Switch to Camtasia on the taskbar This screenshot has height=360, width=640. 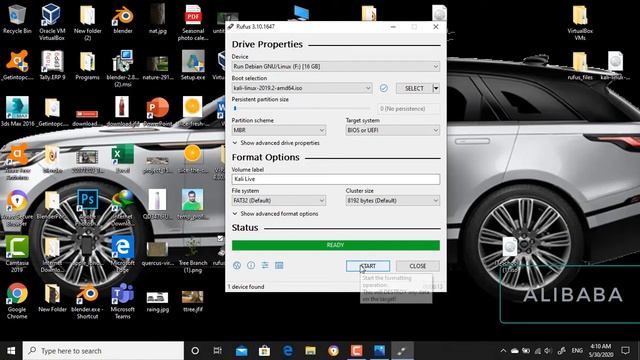(356, 351)
